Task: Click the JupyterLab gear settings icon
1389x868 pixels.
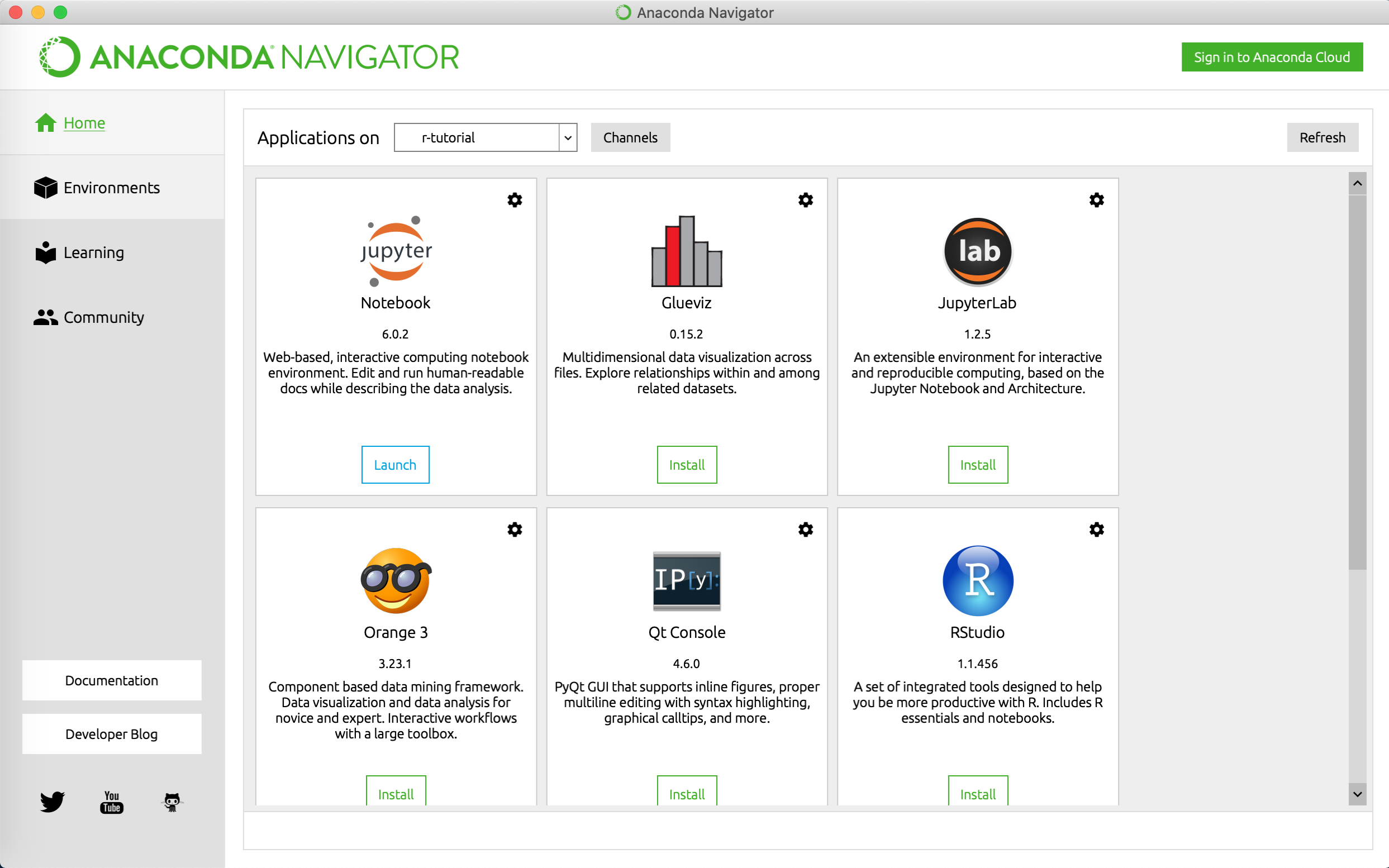Action: click(x=1096, y=200)
